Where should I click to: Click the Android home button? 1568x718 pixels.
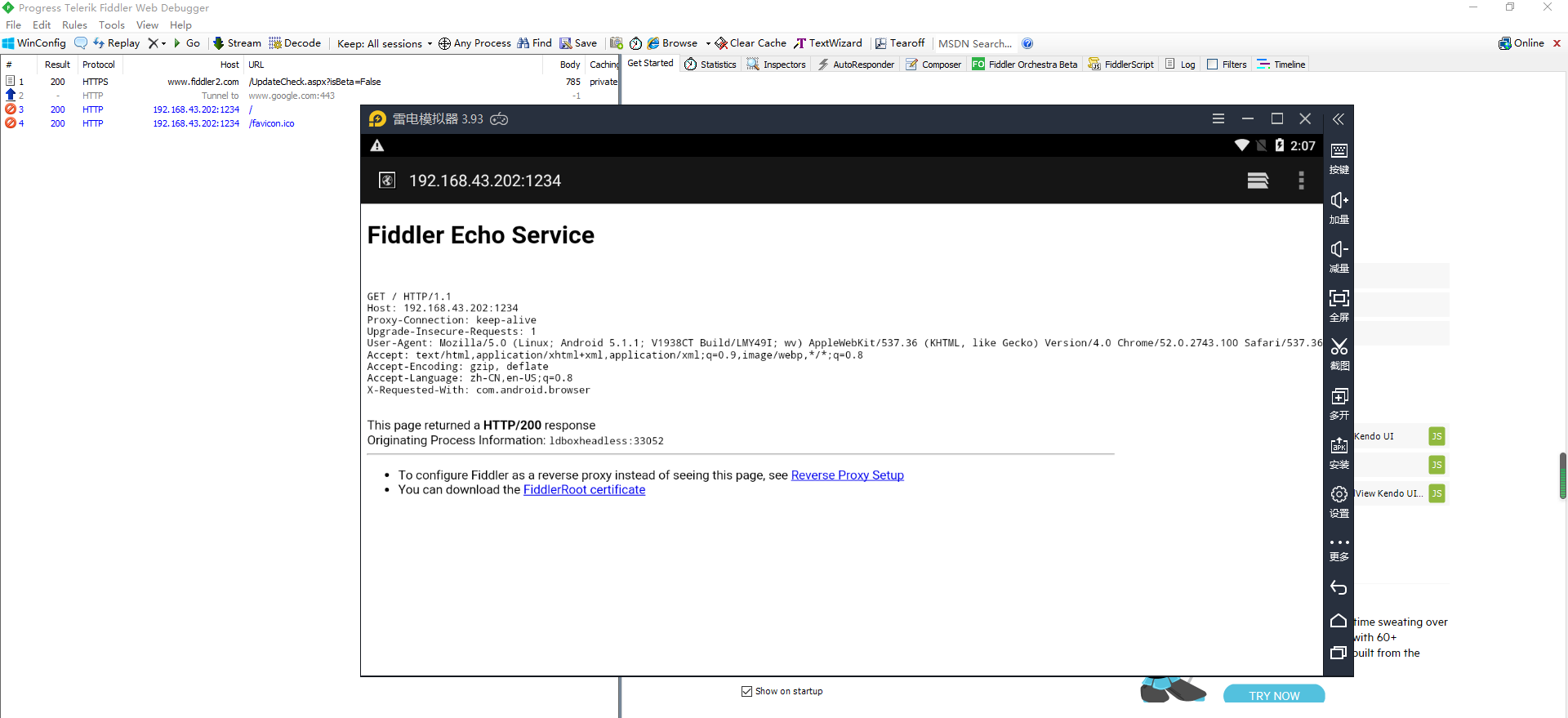(x=1339, y=621)
